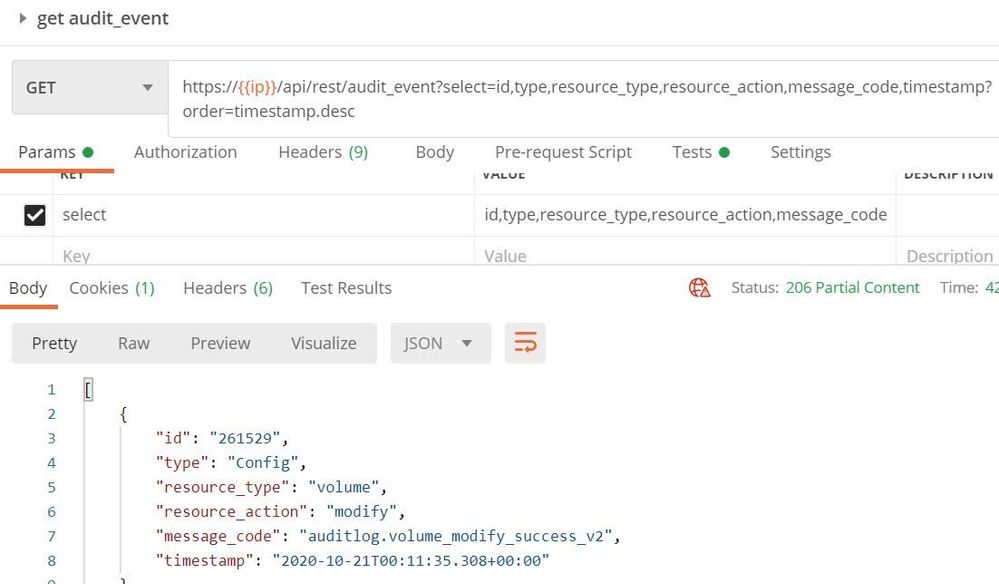Open the response Headers (6) tab
The width and height of the screenshot is (999, 584).
(228, 288)
